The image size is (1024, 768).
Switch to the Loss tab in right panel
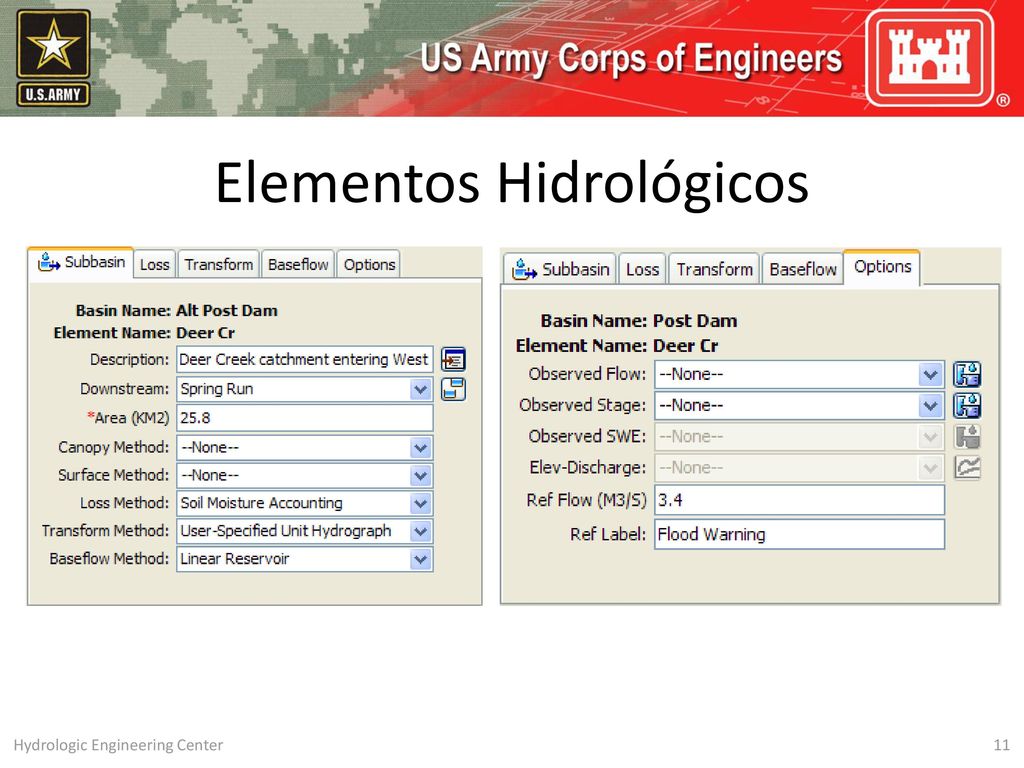point(643,269)
